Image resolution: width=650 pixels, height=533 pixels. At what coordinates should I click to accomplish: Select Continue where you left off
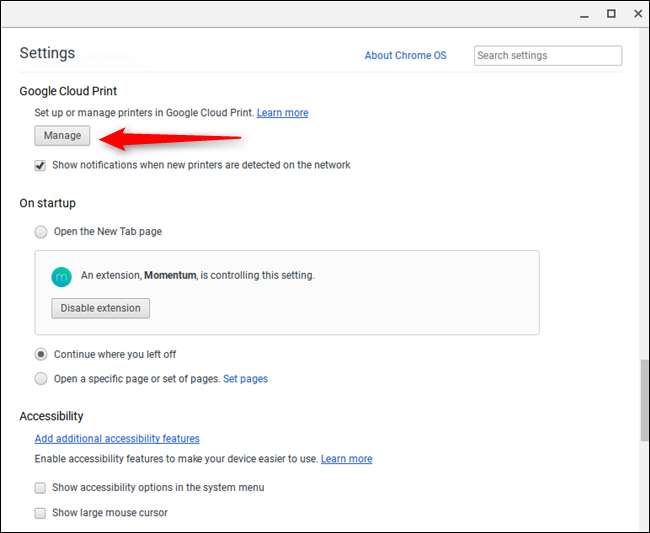(41, 354)
